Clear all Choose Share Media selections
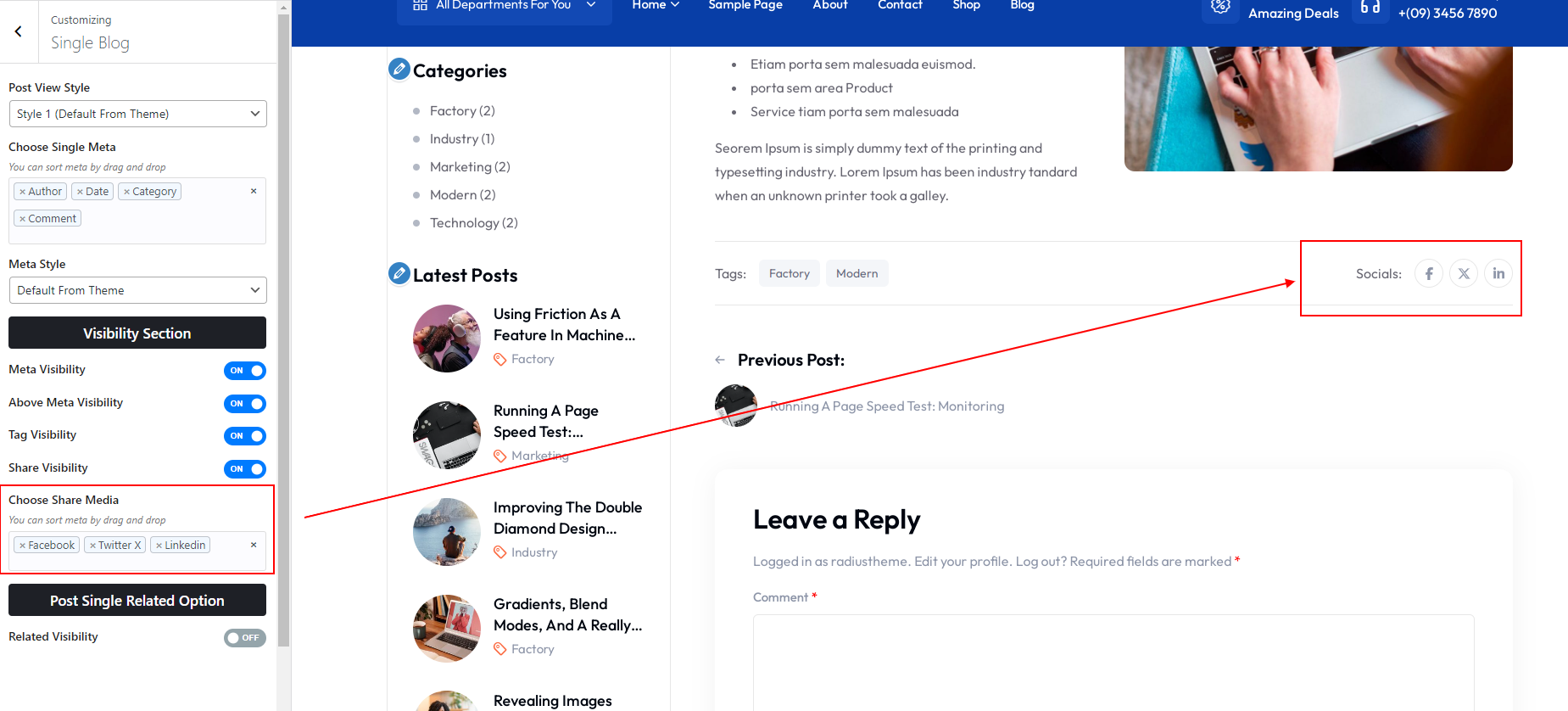 254,545
